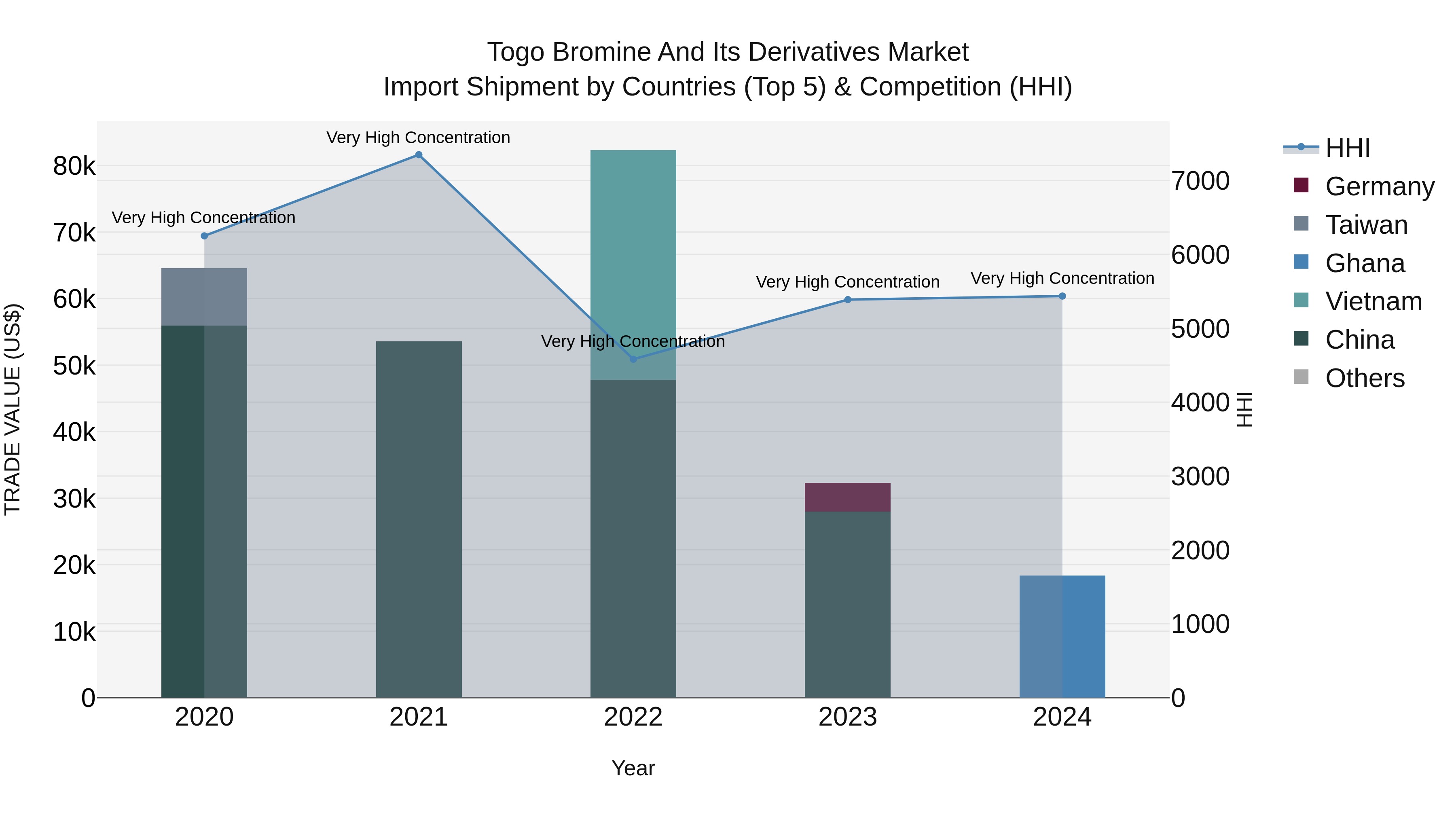The image size is (1456, 819).
Task: Click the China bar segment in 2020
Action: tap(204, 512)
